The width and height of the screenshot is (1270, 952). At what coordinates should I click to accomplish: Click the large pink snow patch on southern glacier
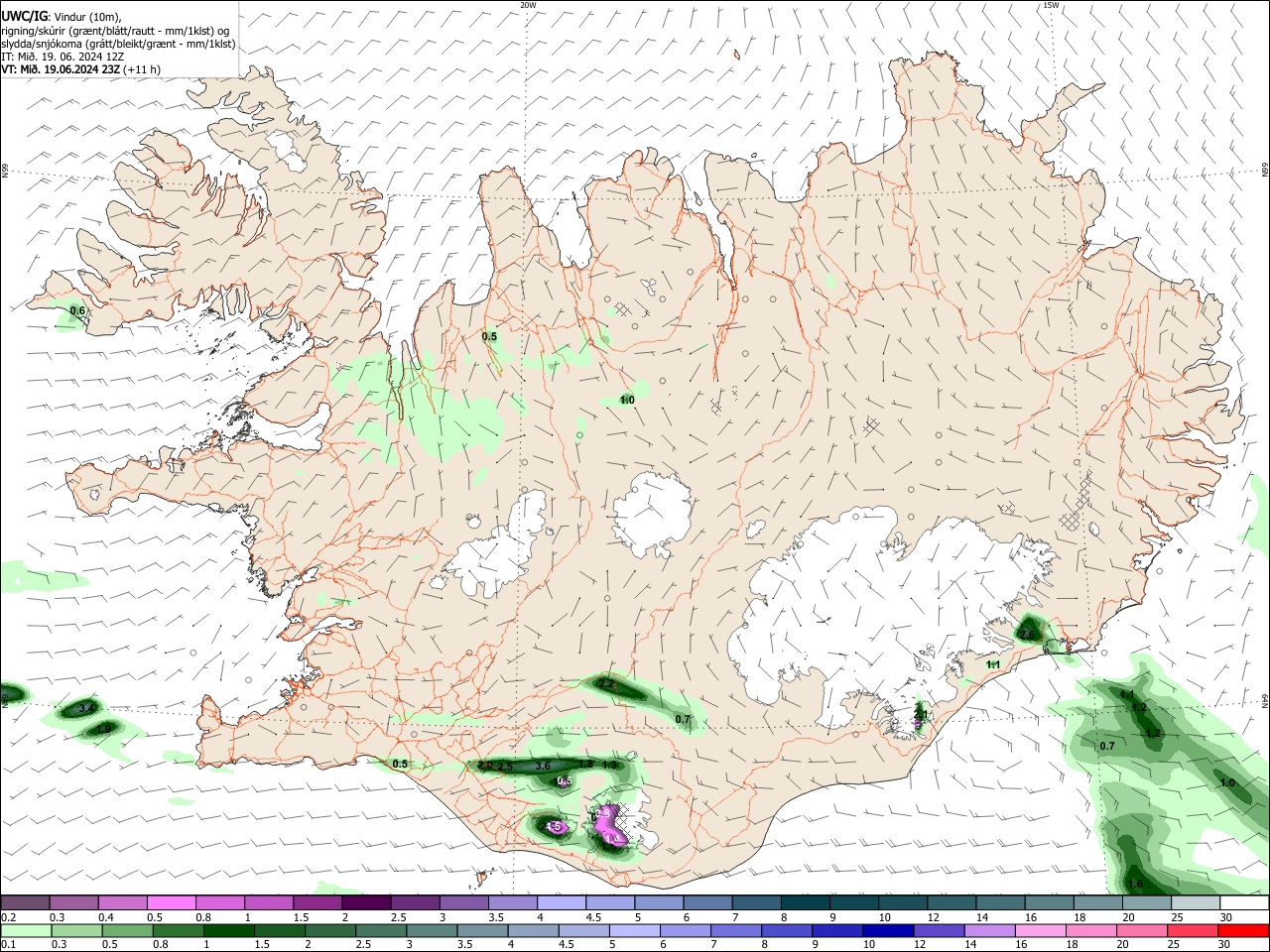tap(608, 823)
